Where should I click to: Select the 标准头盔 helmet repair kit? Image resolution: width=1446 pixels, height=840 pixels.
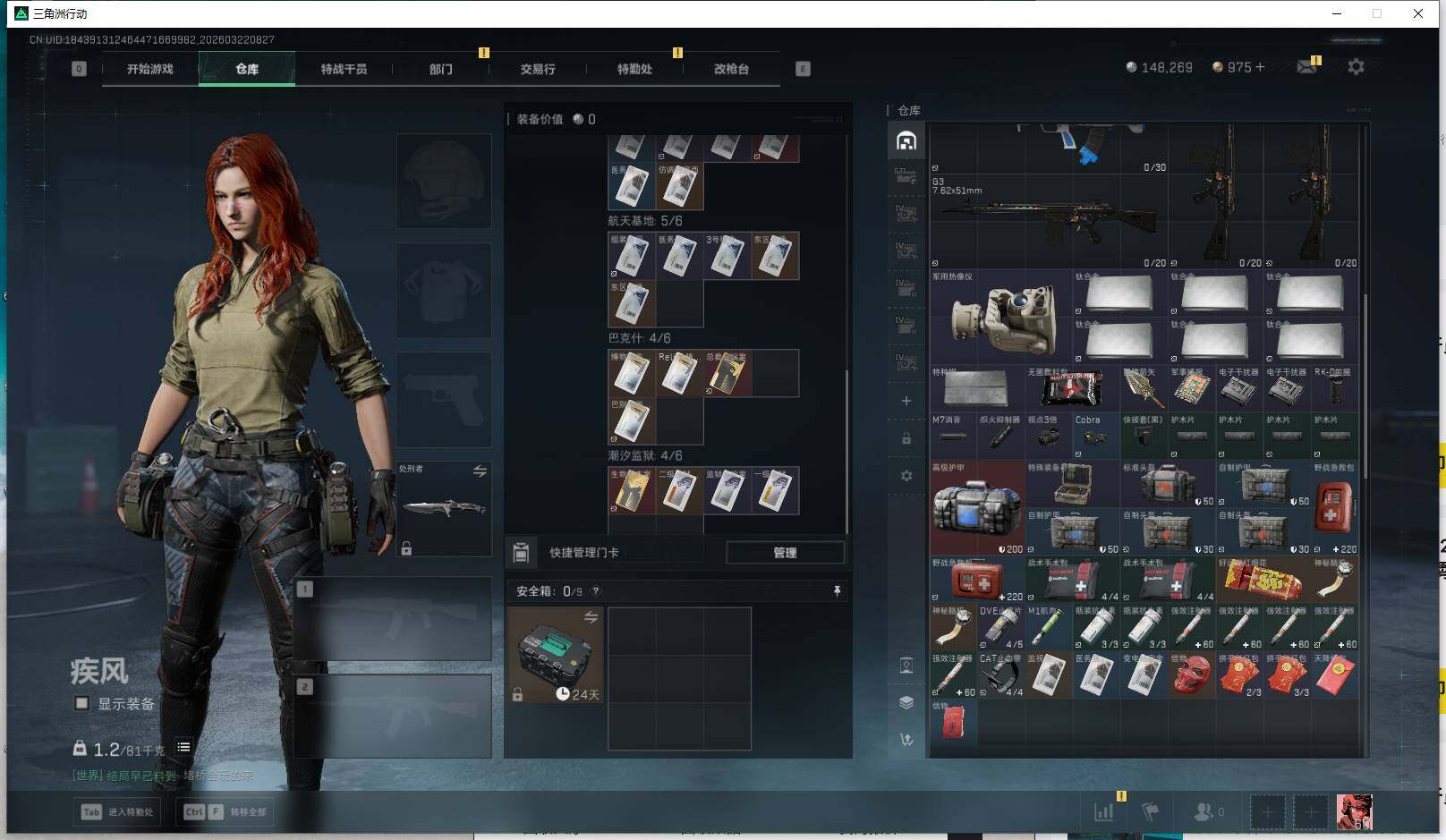coord(1168,484)
